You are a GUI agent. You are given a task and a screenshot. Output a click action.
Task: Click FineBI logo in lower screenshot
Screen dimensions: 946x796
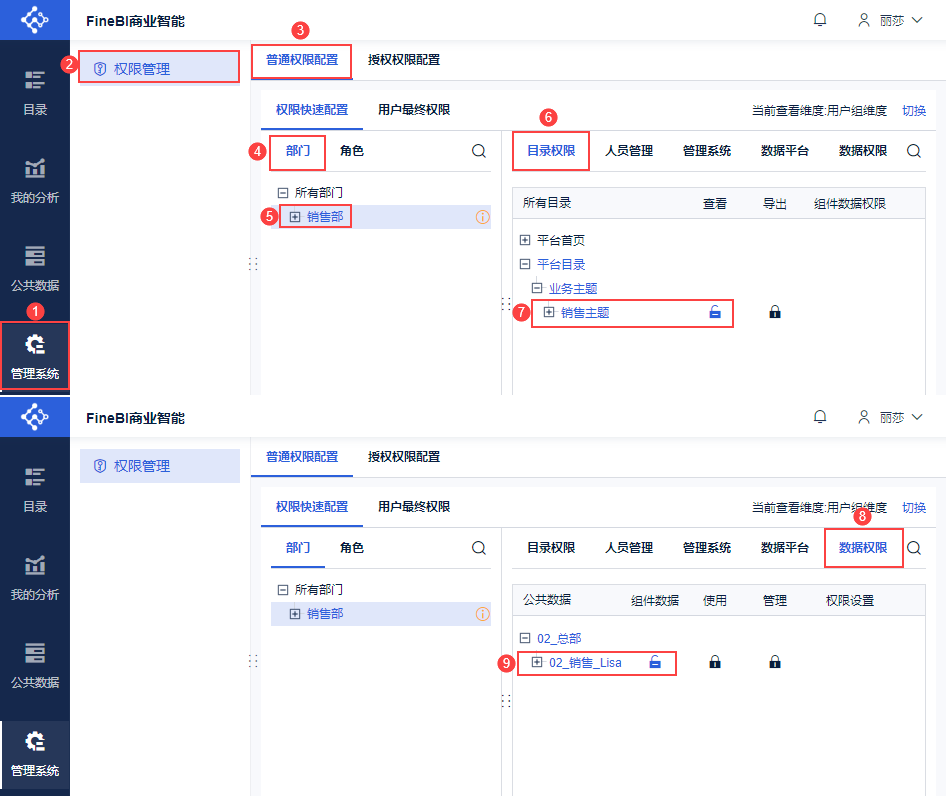point(34,417)
